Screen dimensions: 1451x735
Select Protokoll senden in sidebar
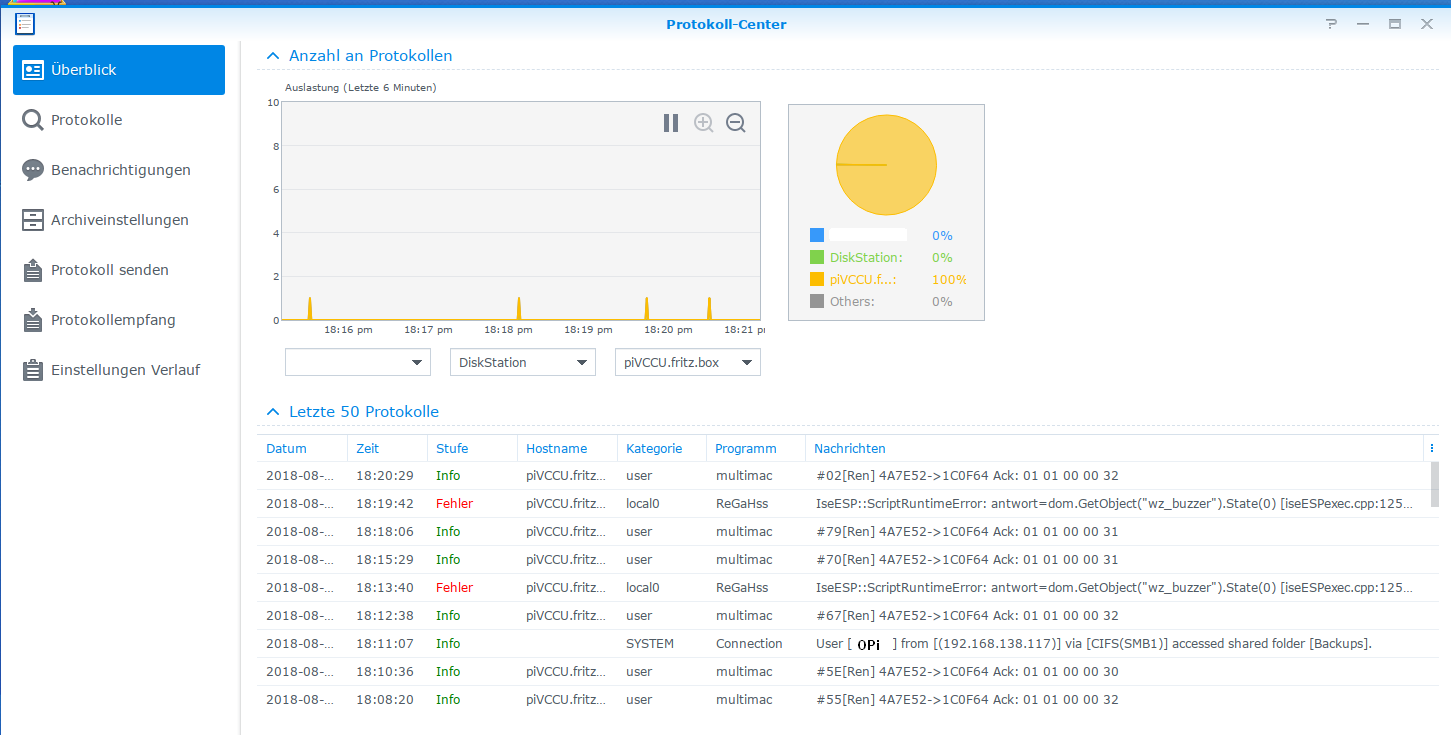click(x=119, y=270)
